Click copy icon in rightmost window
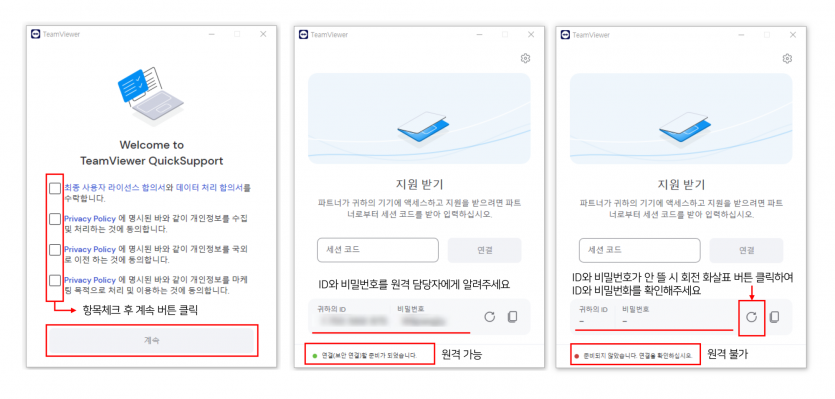Screen dimensions: 835x399 click(774, 317)
